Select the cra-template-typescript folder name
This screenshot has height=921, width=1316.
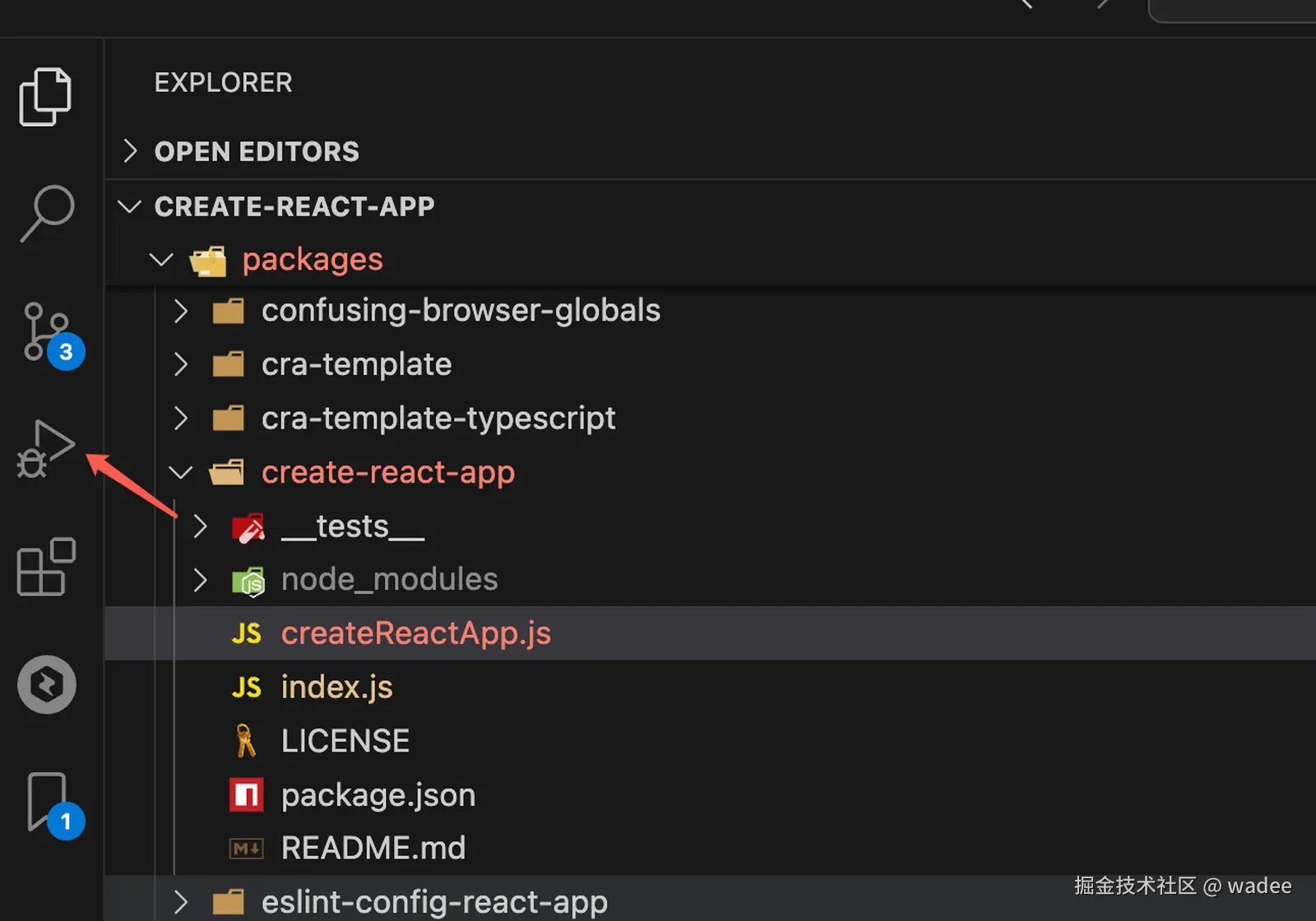(438, 419)
